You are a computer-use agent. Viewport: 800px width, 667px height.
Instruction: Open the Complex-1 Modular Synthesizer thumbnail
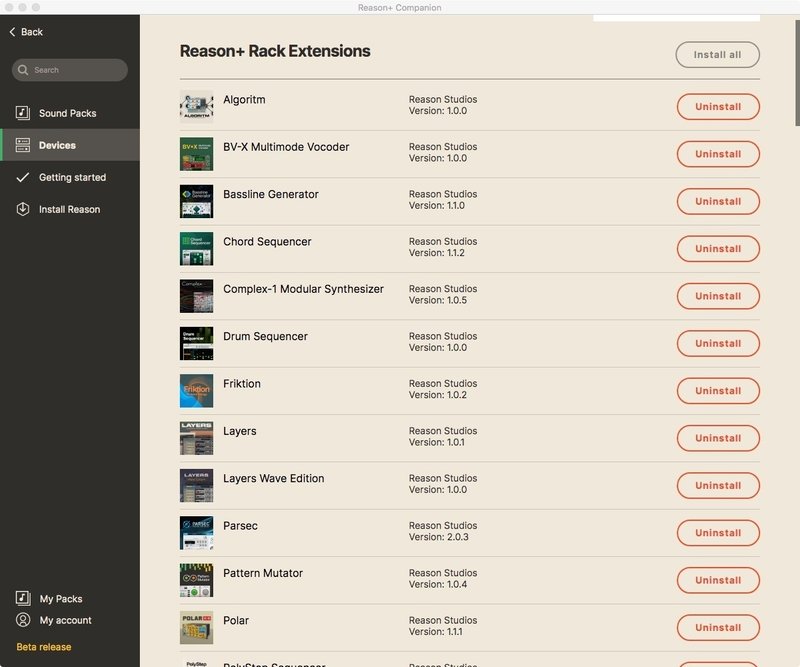tap(196, 296)
